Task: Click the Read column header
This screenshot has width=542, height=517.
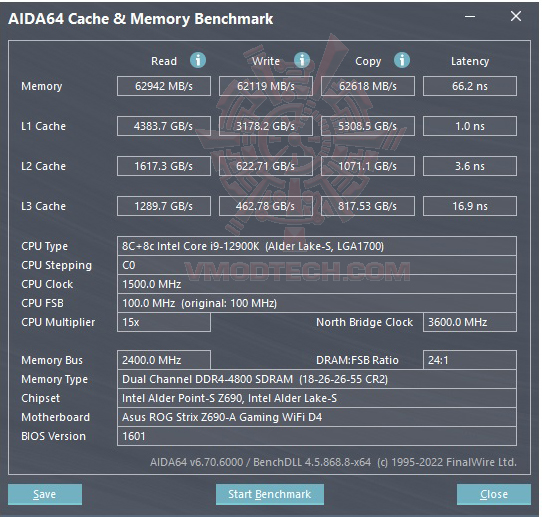Action: [x=164, y=61]
